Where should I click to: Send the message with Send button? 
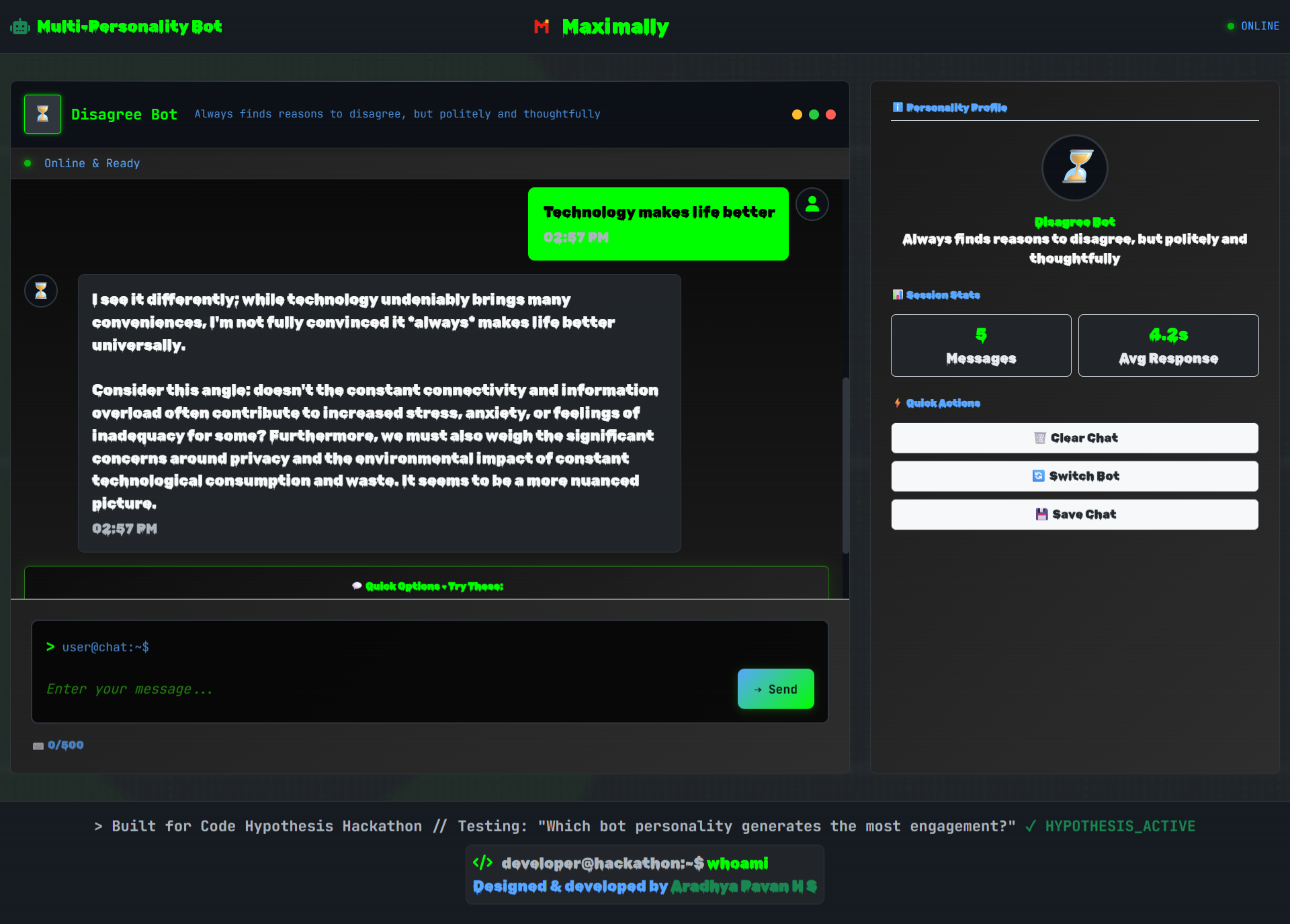[775, 689]
